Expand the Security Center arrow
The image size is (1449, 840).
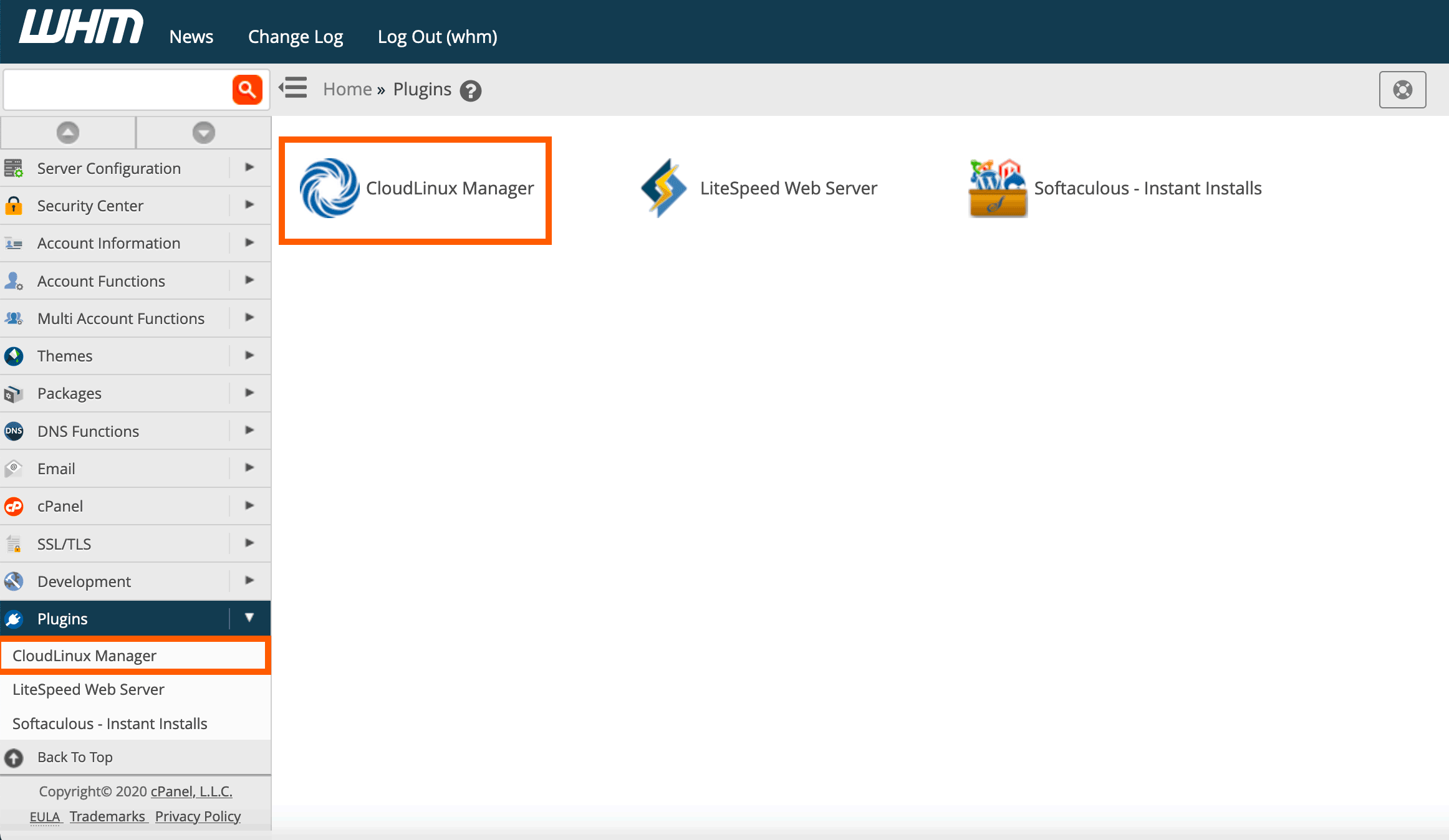point(249,204)
